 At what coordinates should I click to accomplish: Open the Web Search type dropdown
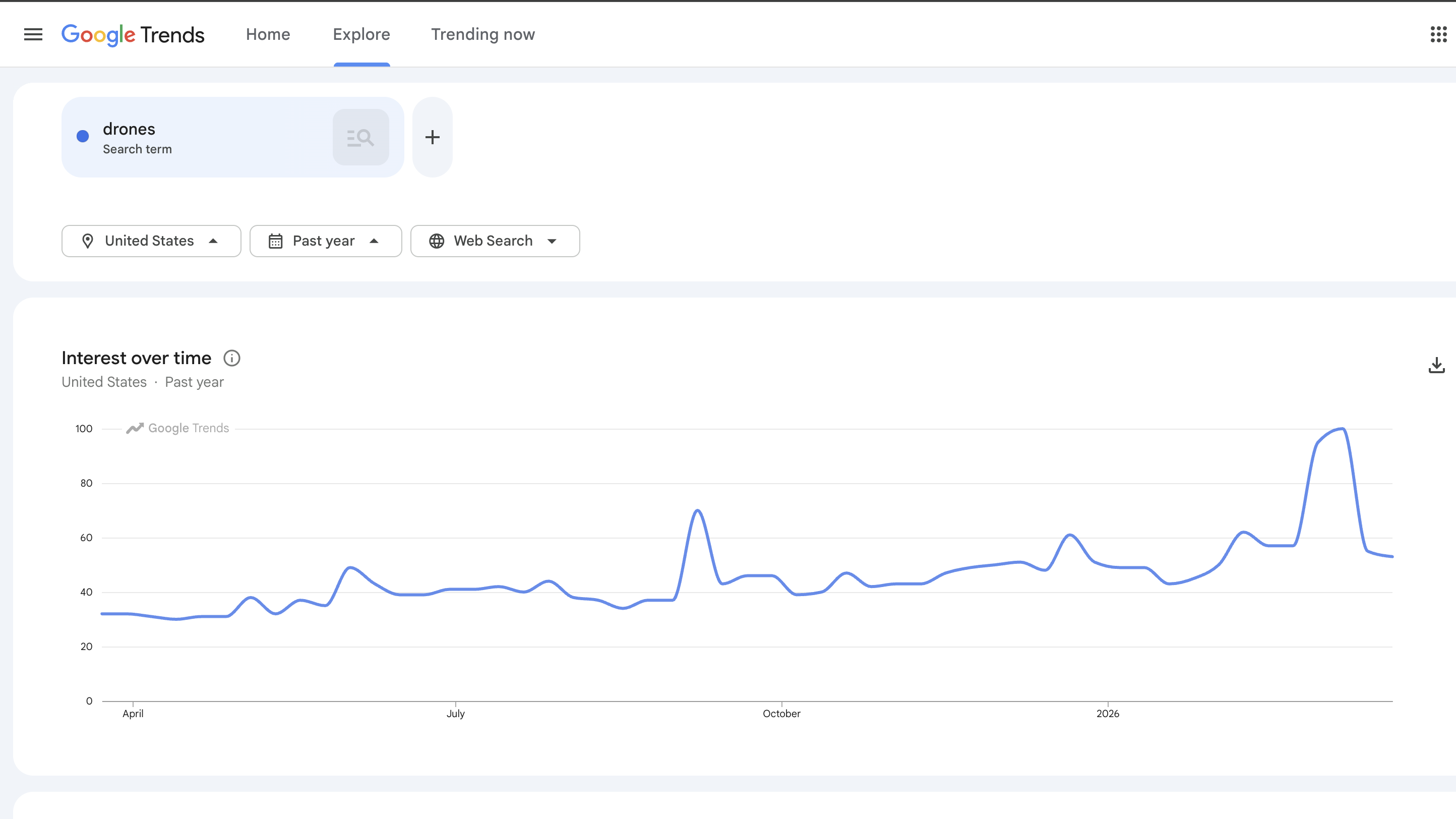click(x=552, y=242)
